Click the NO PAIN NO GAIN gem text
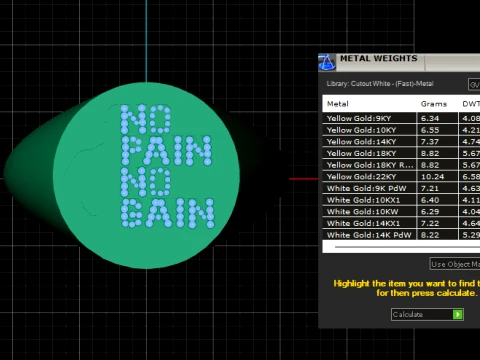 click(167, 166)
